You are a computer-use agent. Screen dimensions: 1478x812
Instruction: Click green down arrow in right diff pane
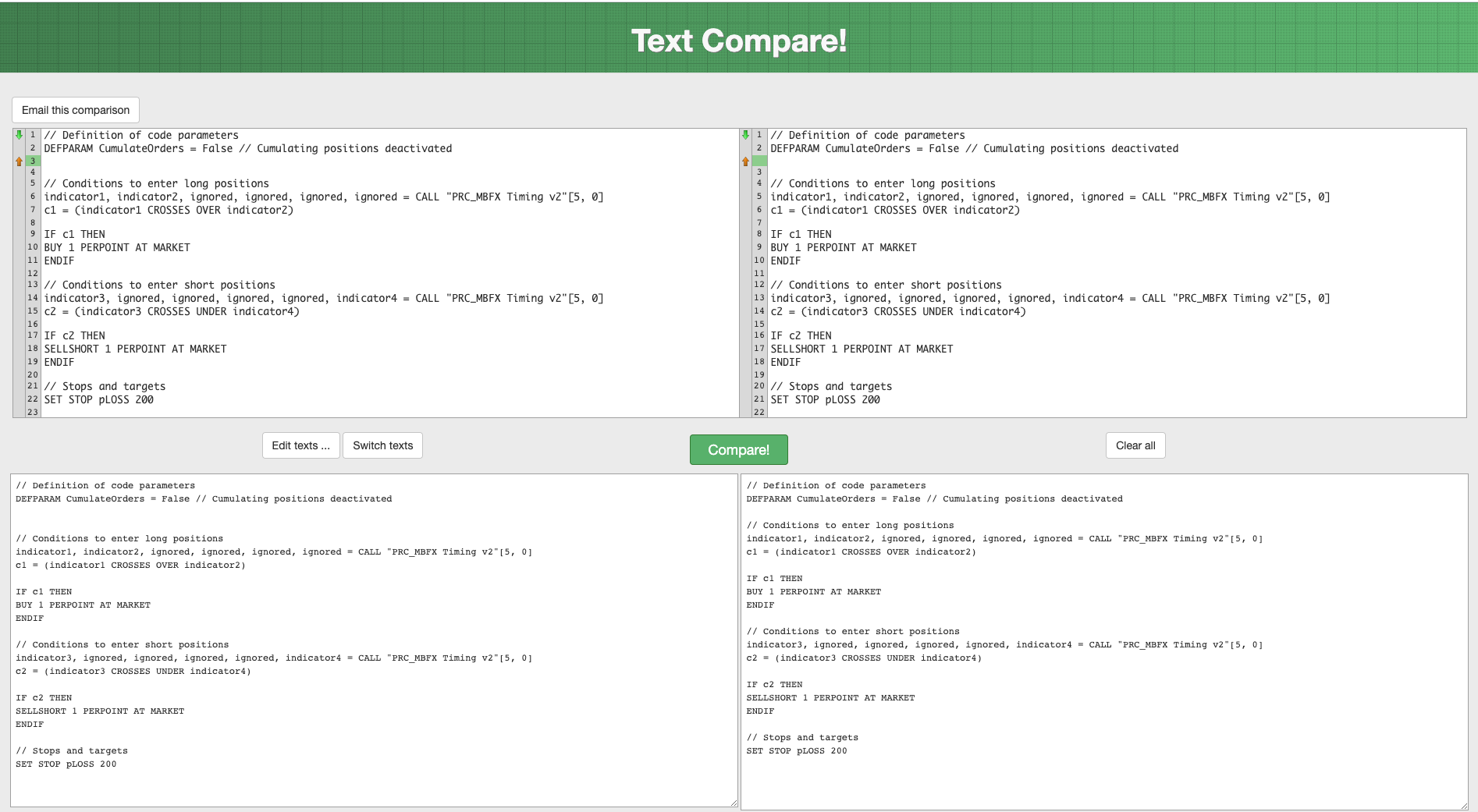tap(745, 135)
